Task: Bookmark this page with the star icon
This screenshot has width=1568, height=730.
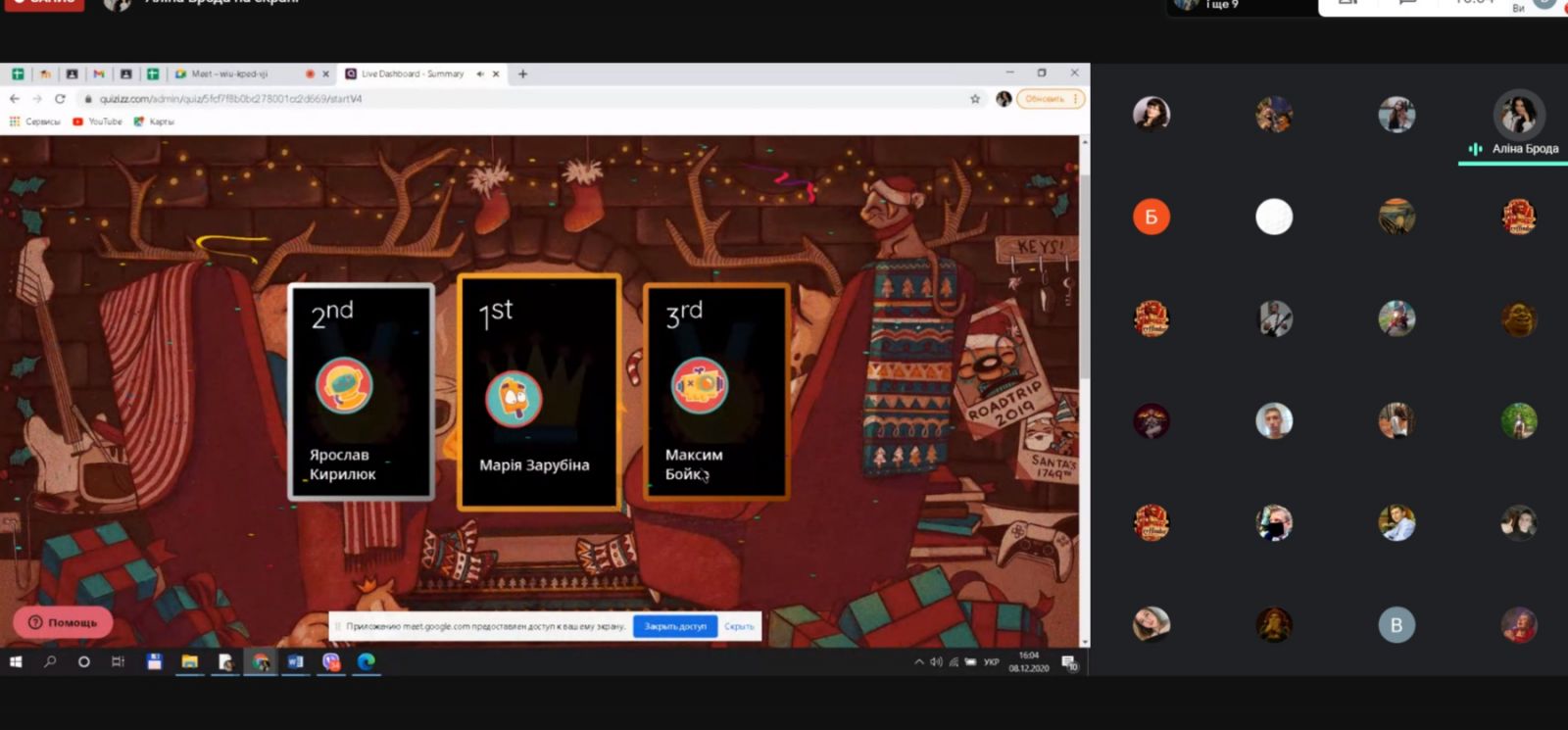Action: pyautogui.click(x=975, y=99)
